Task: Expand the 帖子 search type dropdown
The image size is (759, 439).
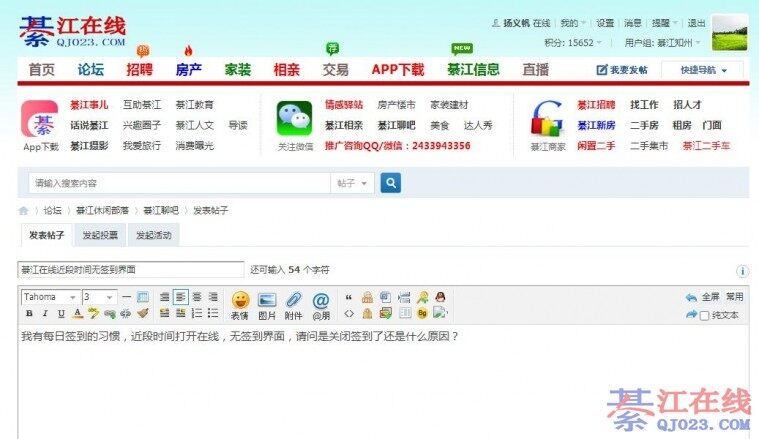Action: [354, 183]
